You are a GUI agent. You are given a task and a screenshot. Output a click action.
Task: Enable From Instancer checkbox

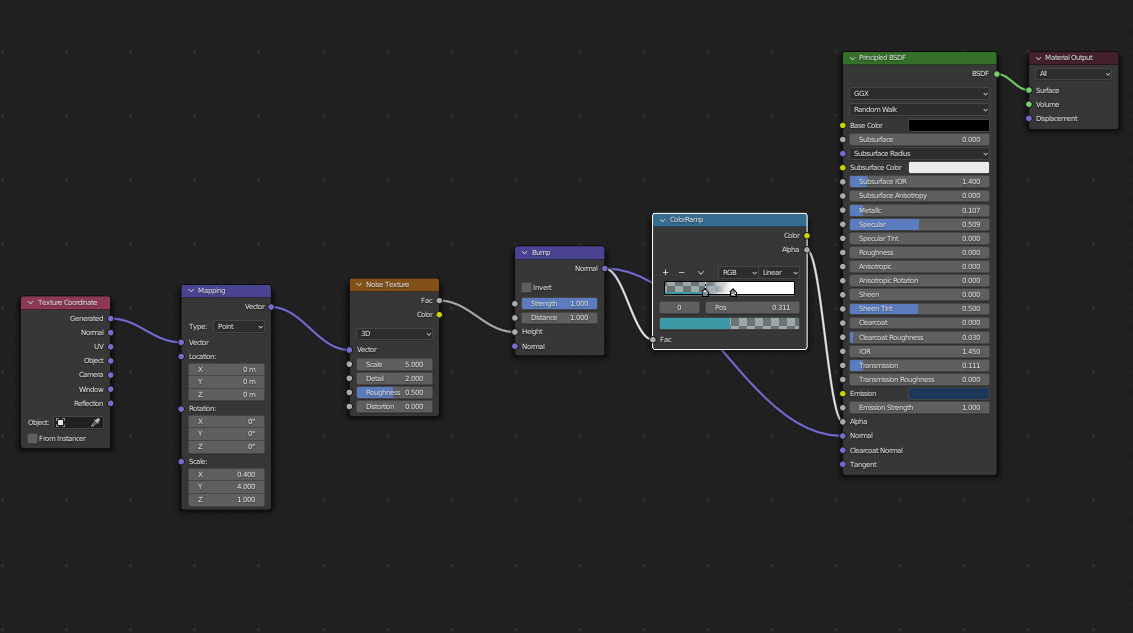coord(33,439)
